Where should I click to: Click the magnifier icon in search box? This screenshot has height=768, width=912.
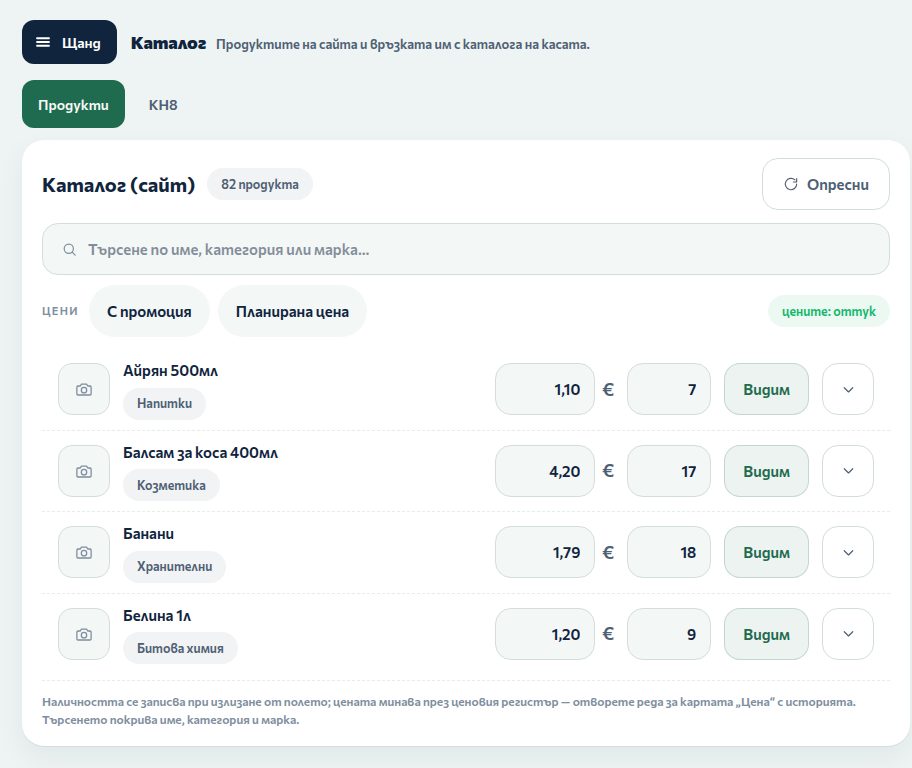click(69, 250)
